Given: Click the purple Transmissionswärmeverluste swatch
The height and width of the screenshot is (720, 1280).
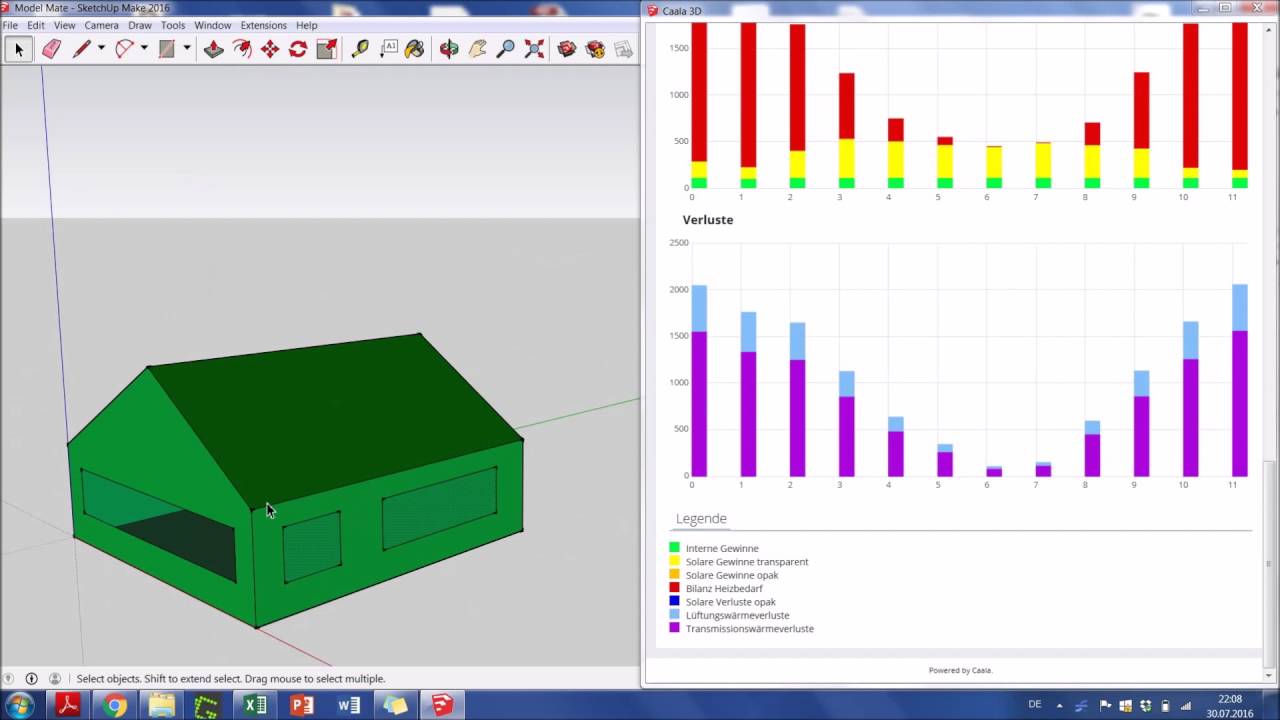Looking at the screenshot, I should pos(674,628).
